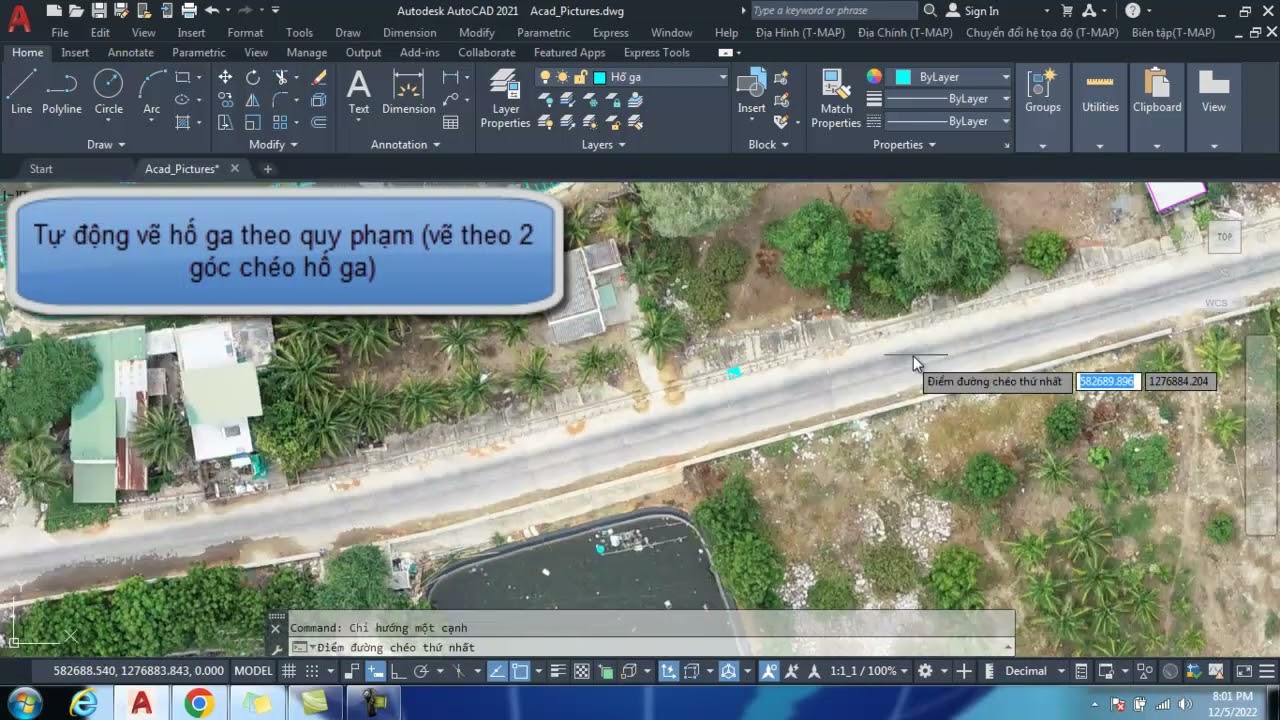The image size is (1280, 720).
Task: Select the Text annotation tool
Action: 358,92
